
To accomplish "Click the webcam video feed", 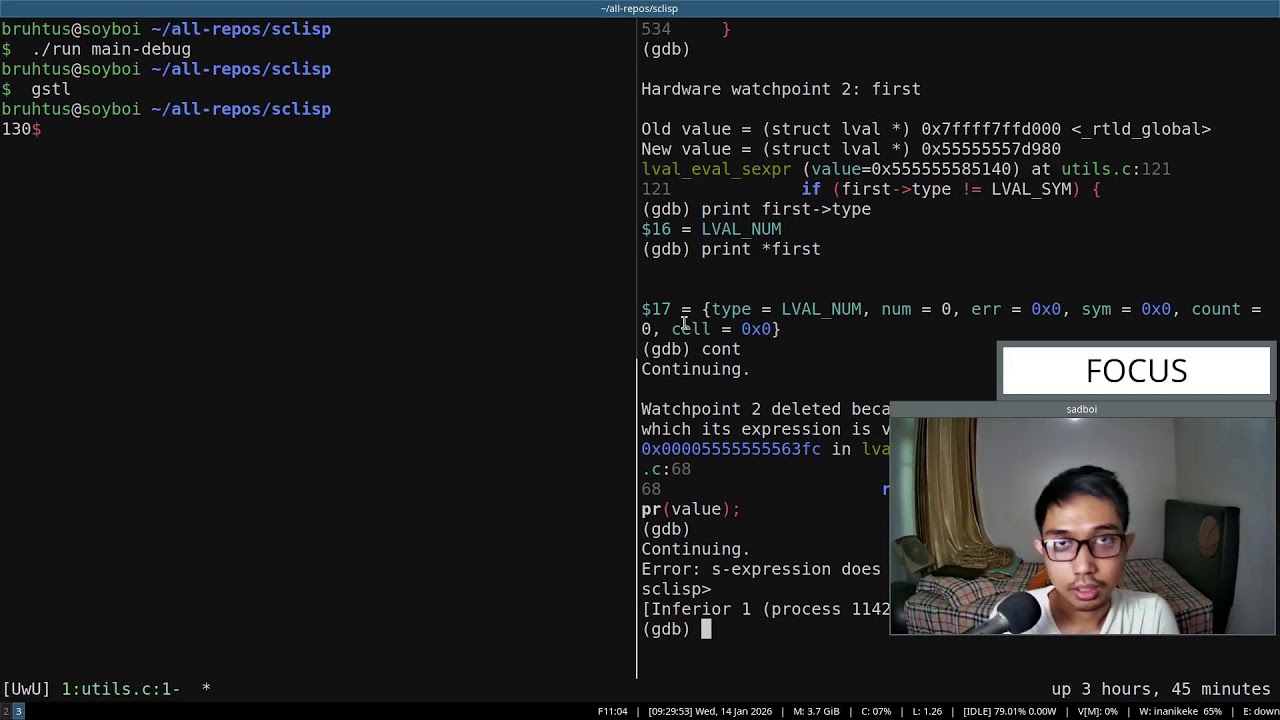I will click(x=1082, y=526).
